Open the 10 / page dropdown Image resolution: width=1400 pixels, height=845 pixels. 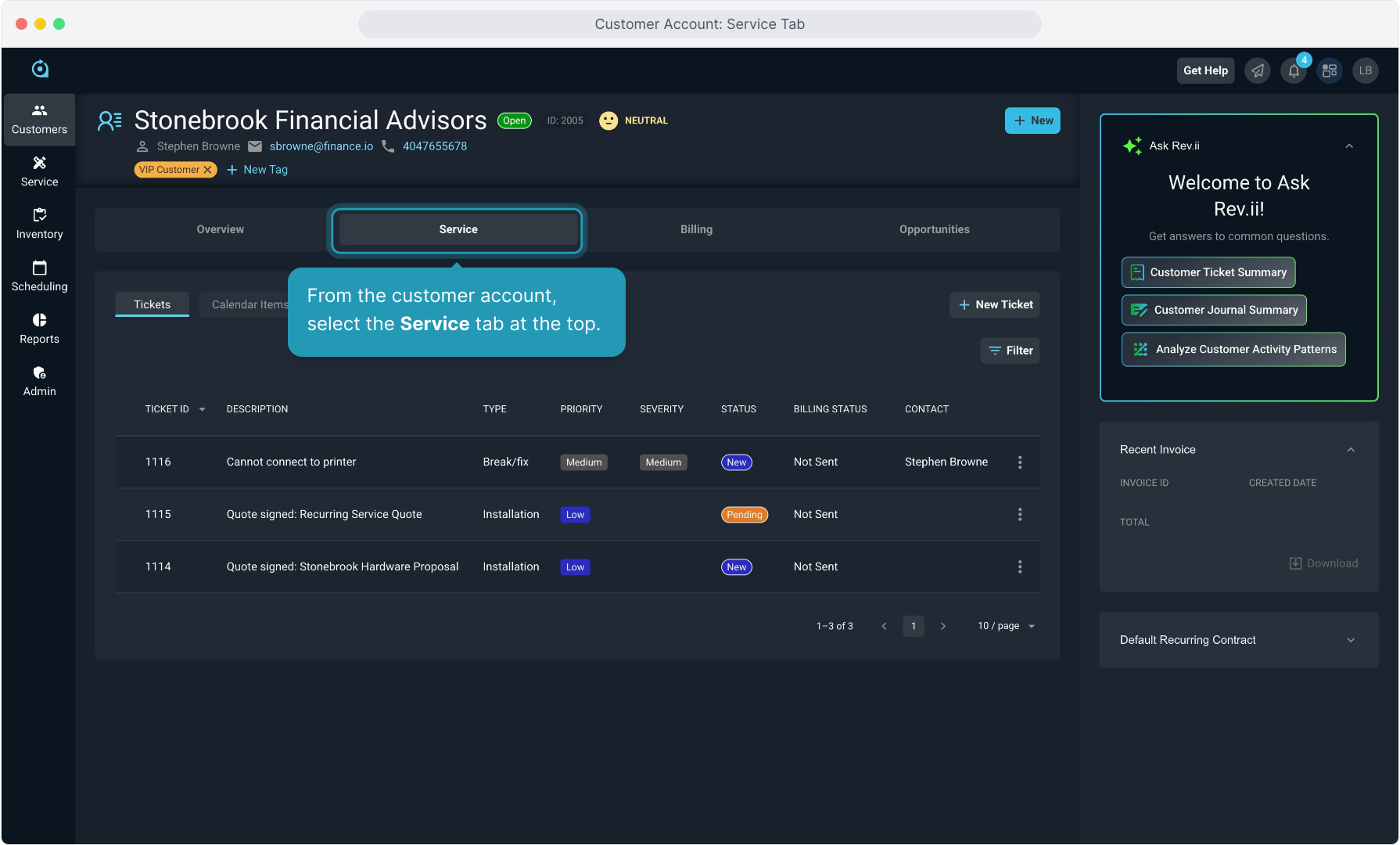[x=1006, y=626]
